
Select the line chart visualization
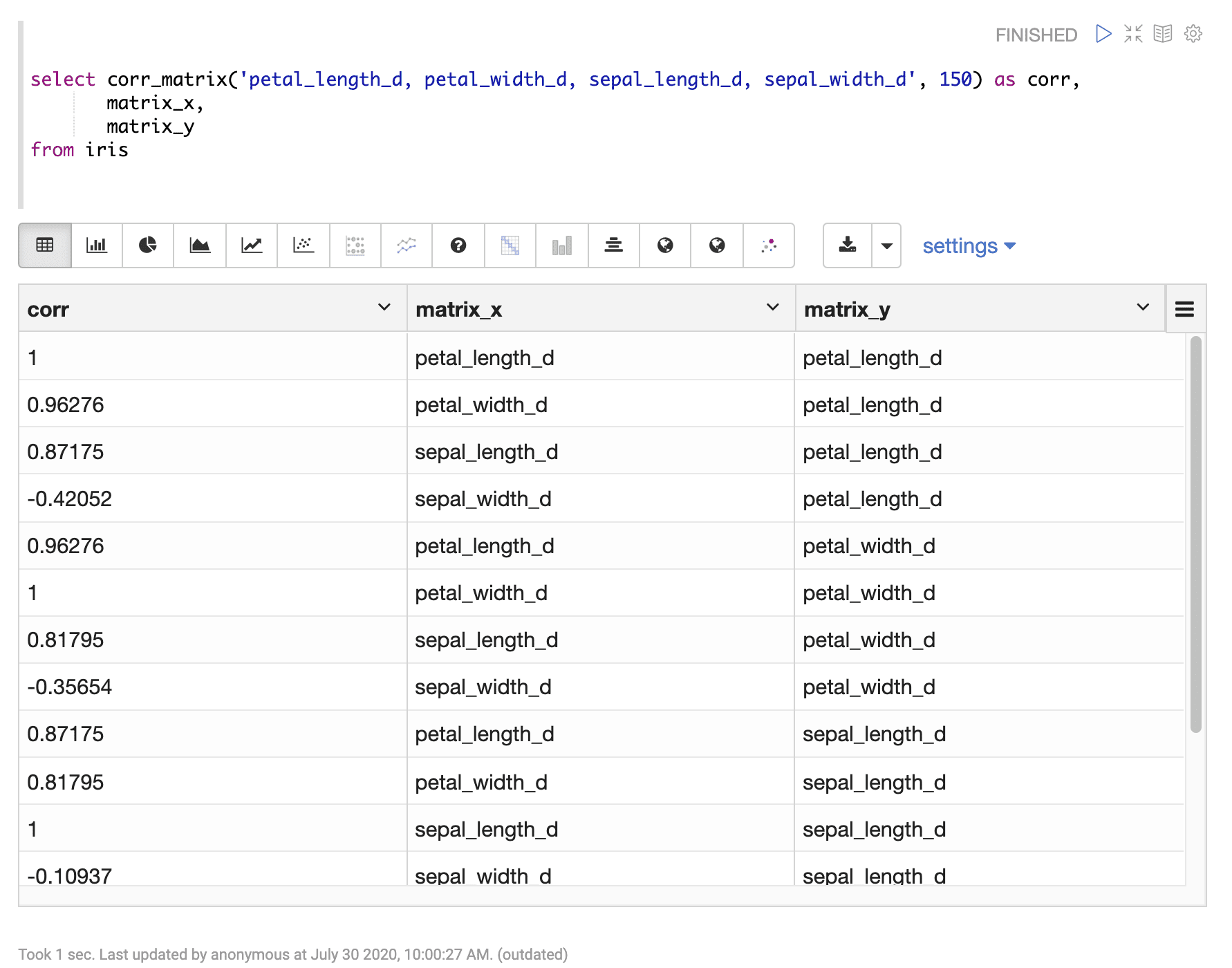[252, 245]
